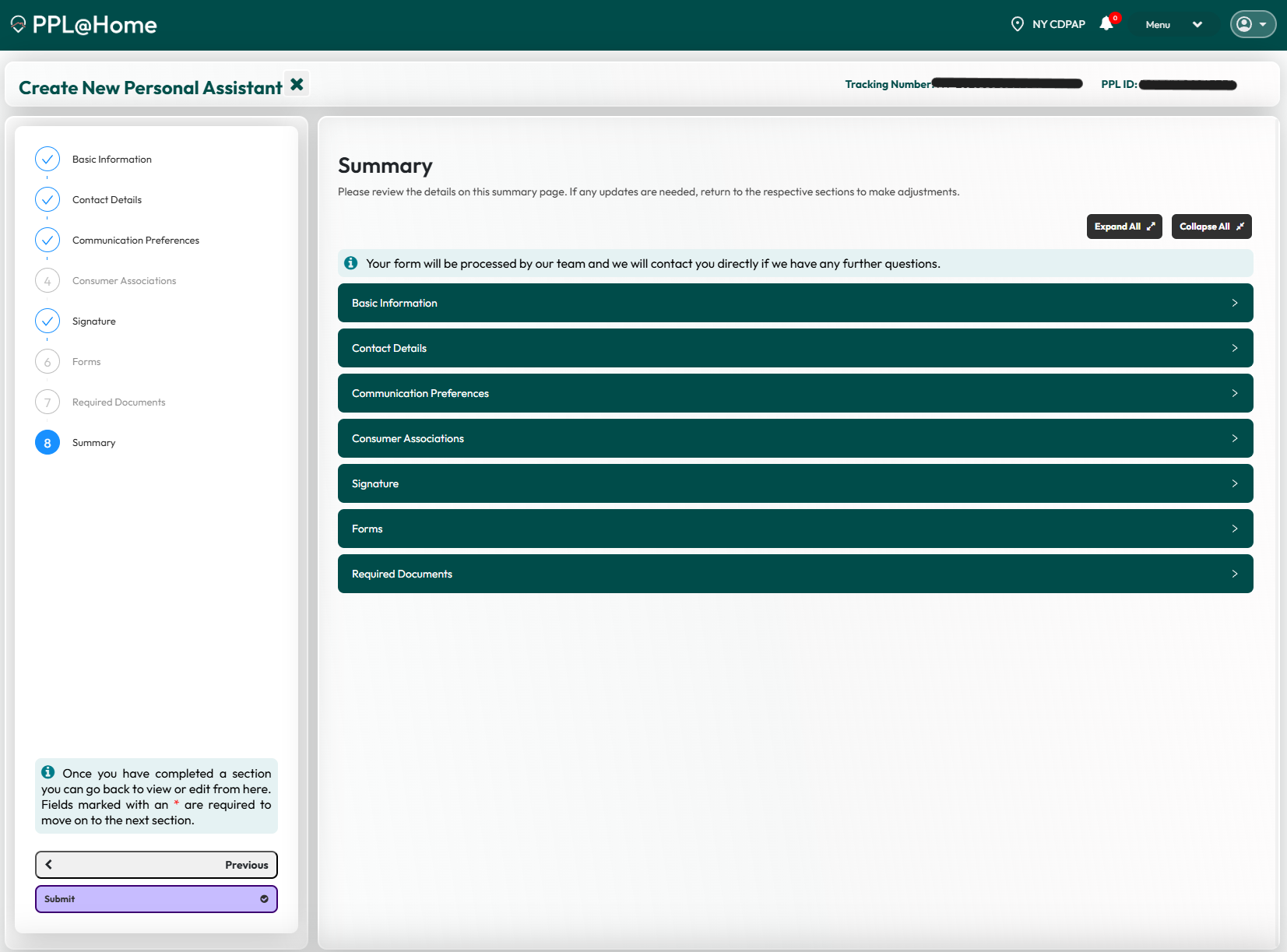Click the Collapse All button
This screenshot has width=1287, height=952.
point(1211,227)
